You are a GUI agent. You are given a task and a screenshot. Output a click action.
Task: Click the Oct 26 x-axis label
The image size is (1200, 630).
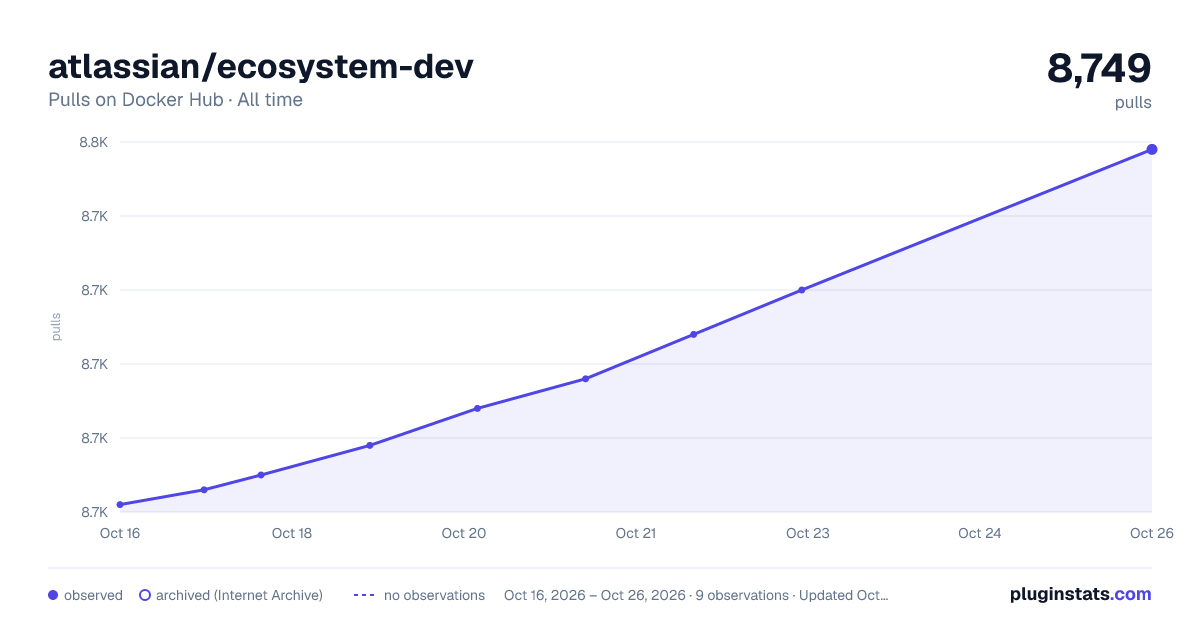coord(1150,533)
